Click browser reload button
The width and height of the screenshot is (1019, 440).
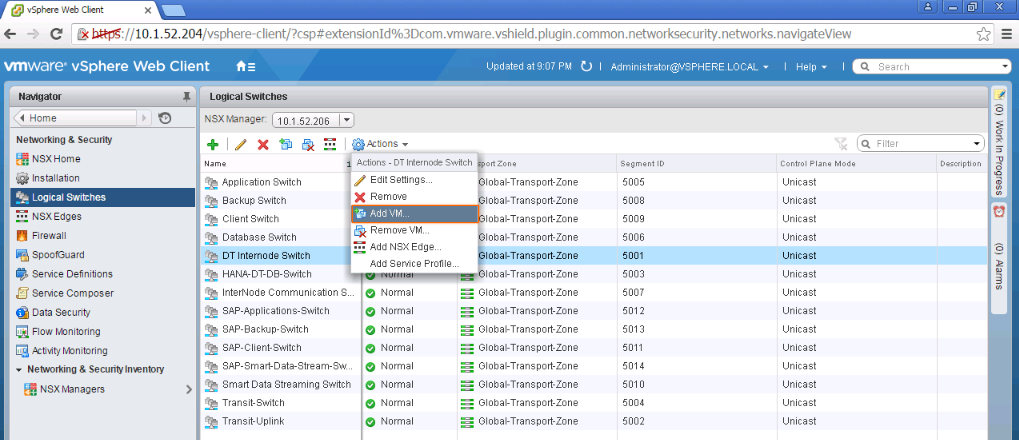57,34
